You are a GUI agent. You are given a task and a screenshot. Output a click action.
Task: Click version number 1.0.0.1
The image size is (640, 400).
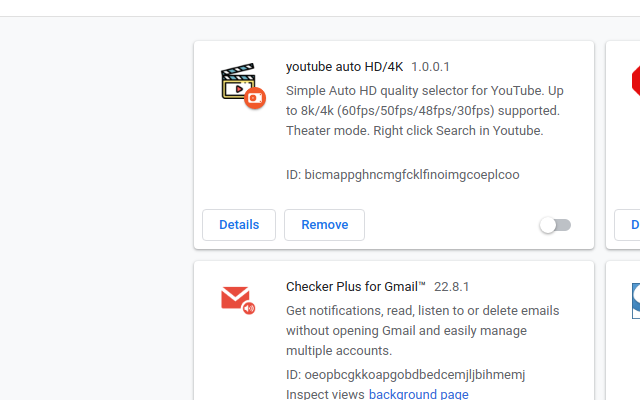click(x=430, y=67)
